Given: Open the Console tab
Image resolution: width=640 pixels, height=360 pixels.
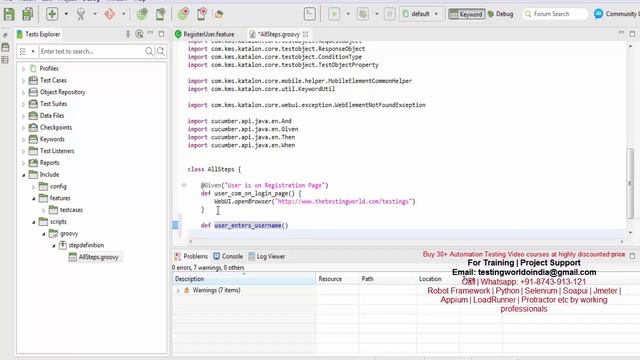Looking at the screenshot, I should [x=229, y=256].
